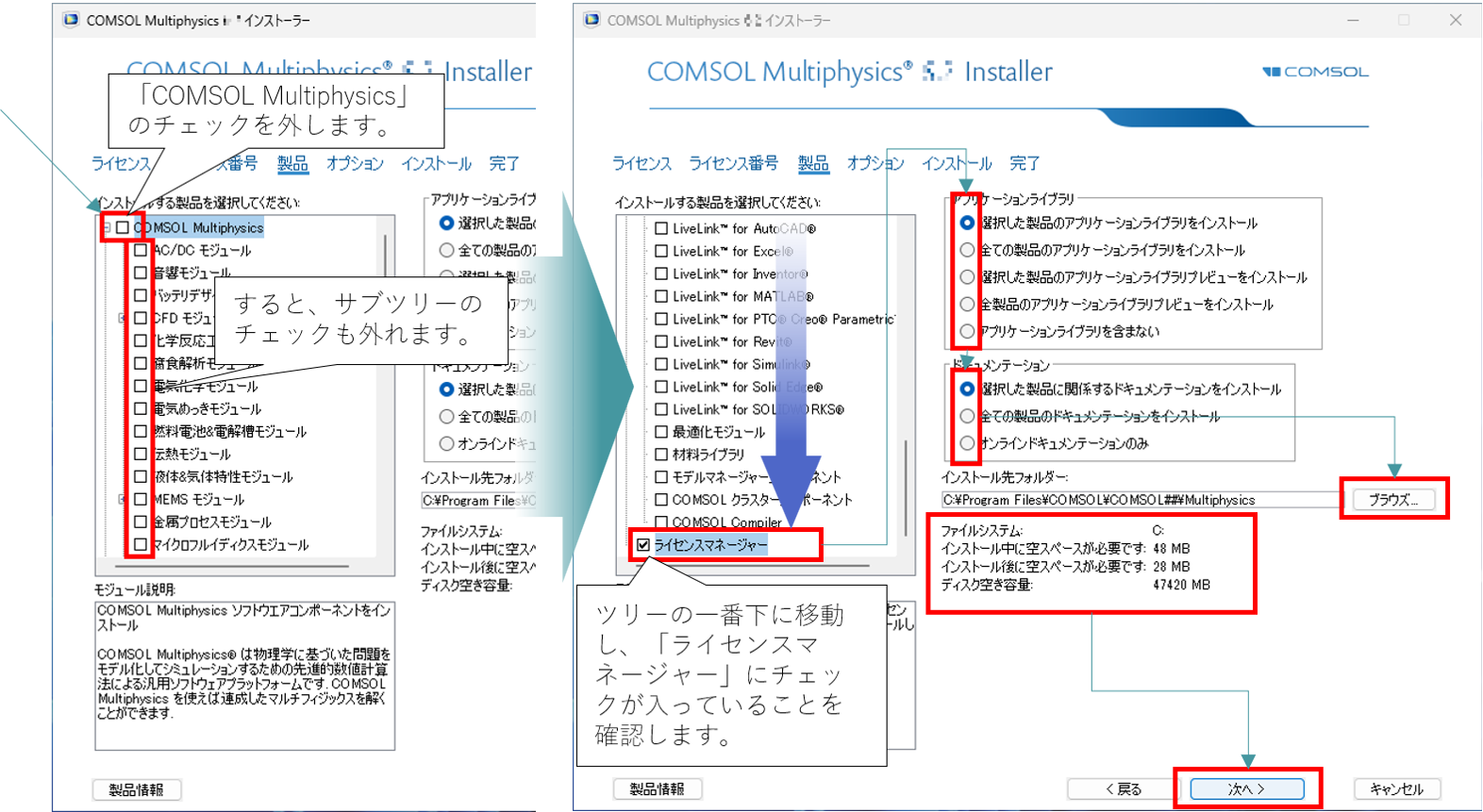Image resolution: width=1483 pixels, height=812 pixels.
Task: Toggle LiveLink for MATLAB checkbox
Action: point(661,297)
